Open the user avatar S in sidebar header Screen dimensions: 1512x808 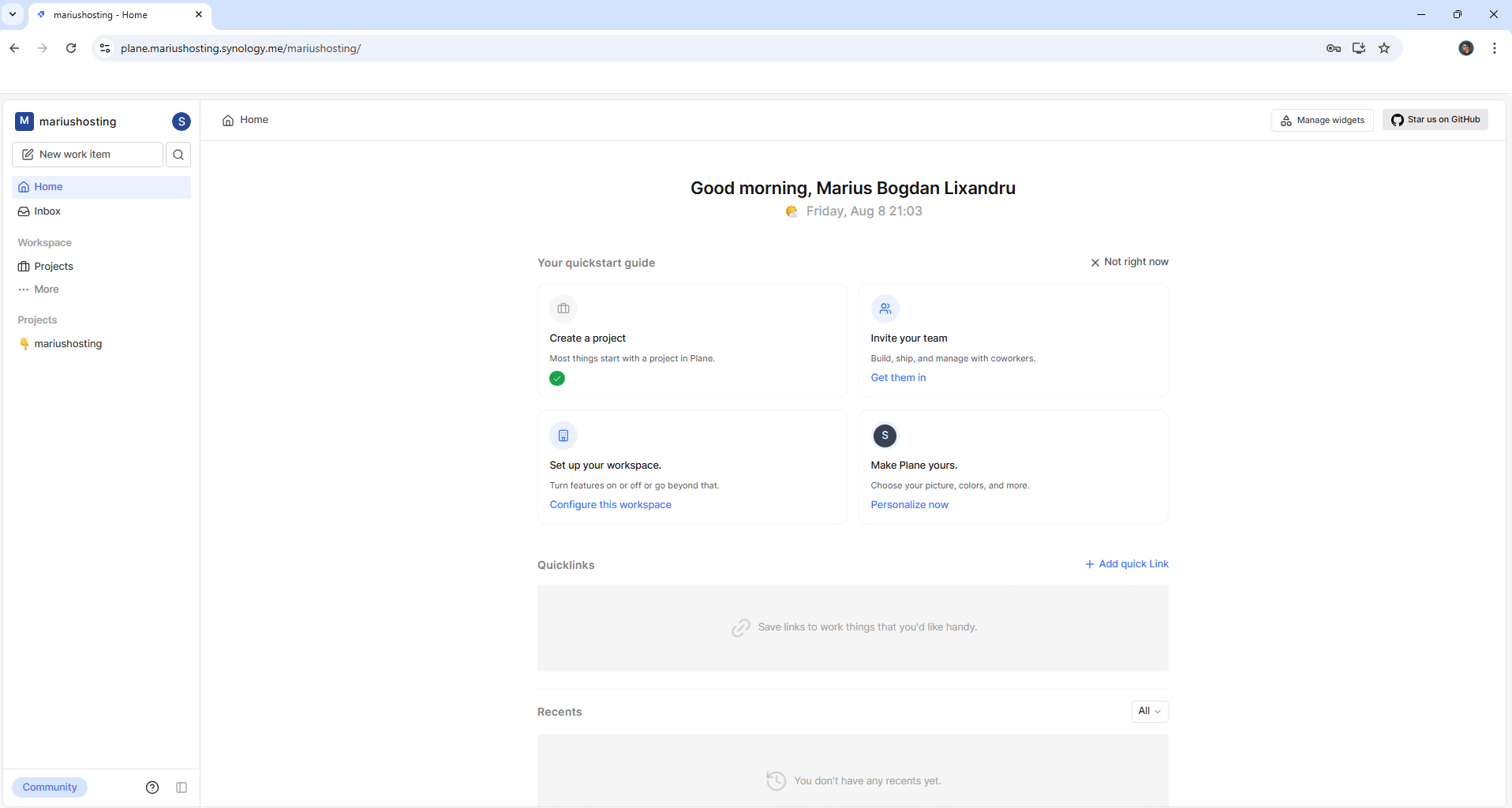pyautogui.click(x=182, y=122)
